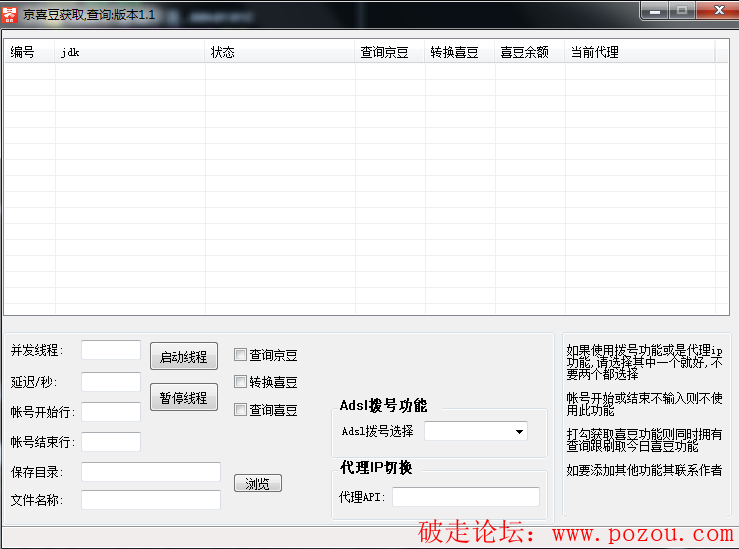Viewport: 739px width, 549px height.
Task: Click the 查询京豆 column header
Action: (389, 52)
